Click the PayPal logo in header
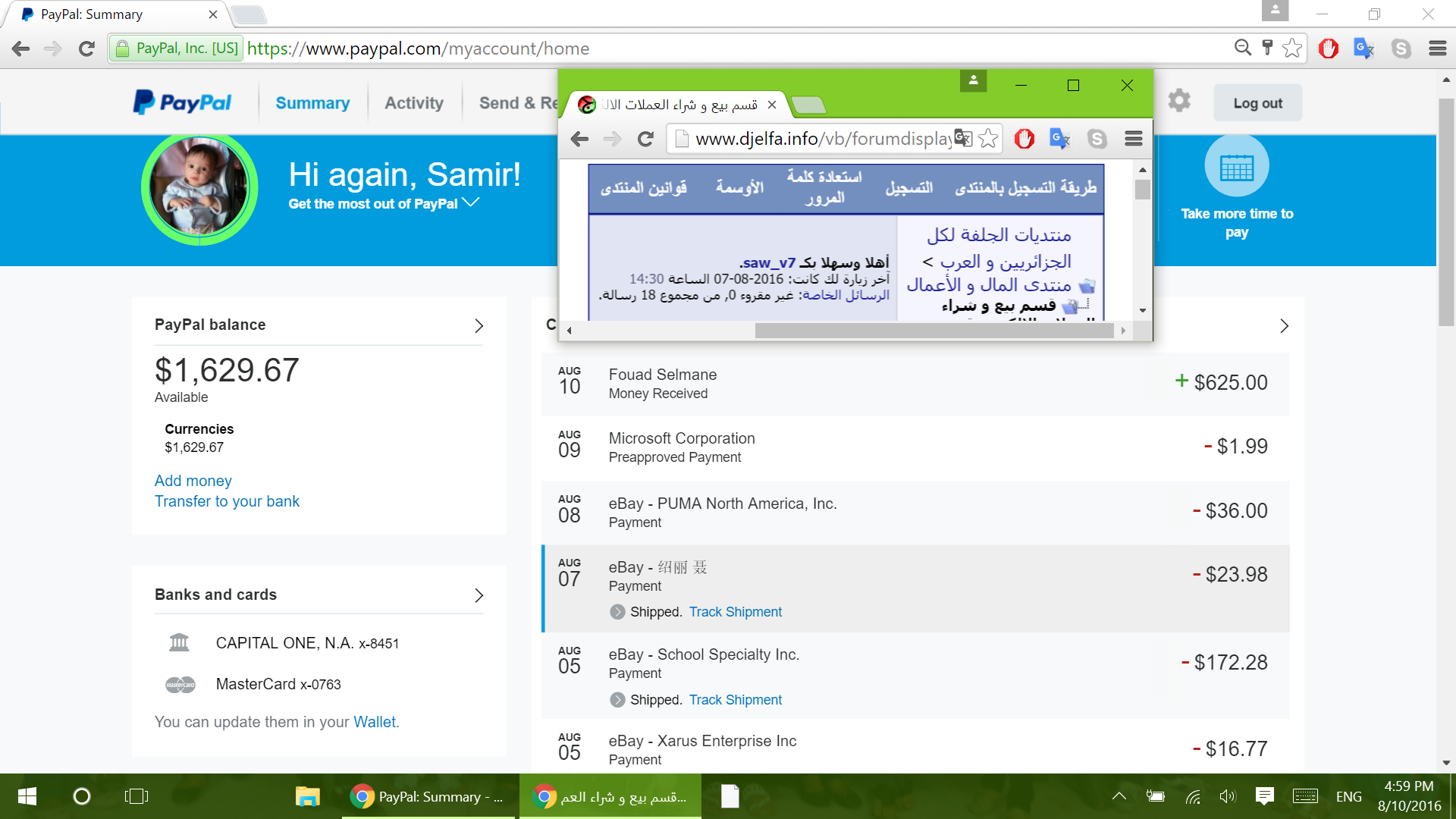 pyautogui.click(x=183, y=102)
